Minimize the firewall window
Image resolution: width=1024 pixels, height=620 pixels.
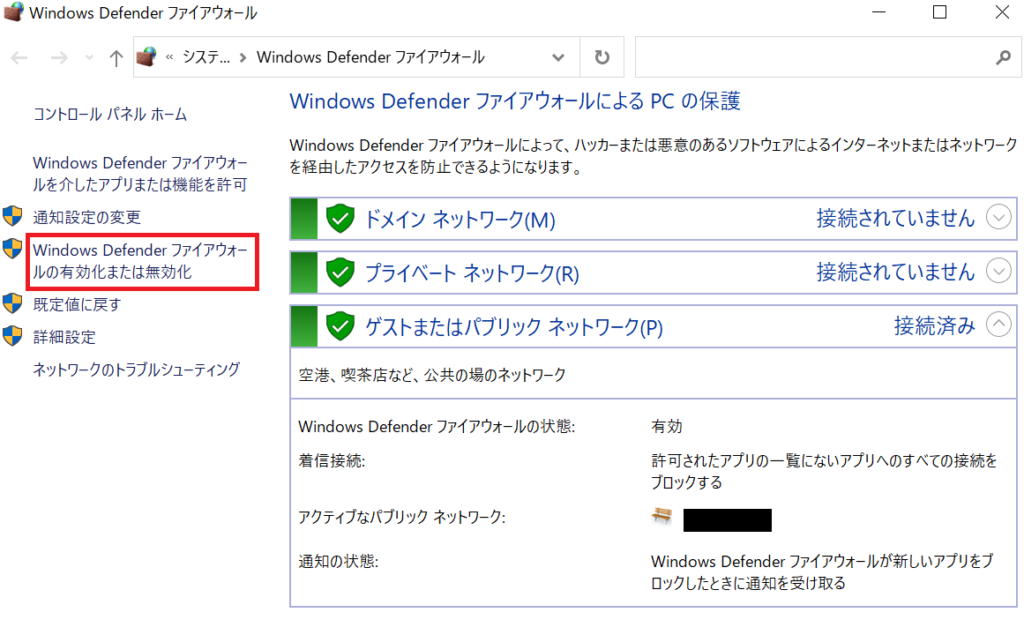[x=879, y=12]
